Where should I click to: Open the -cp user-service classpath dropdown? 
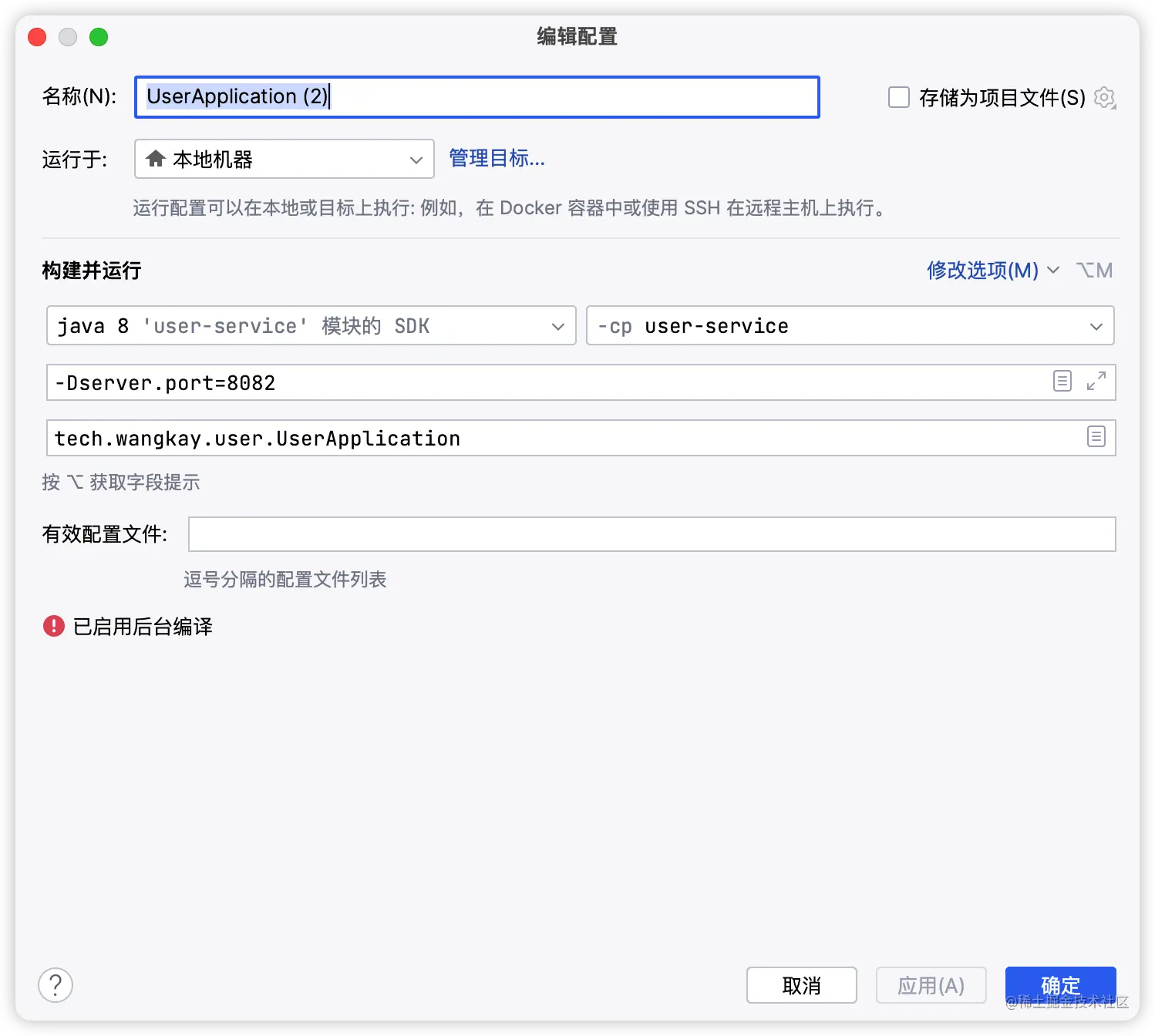pos(850,325)
